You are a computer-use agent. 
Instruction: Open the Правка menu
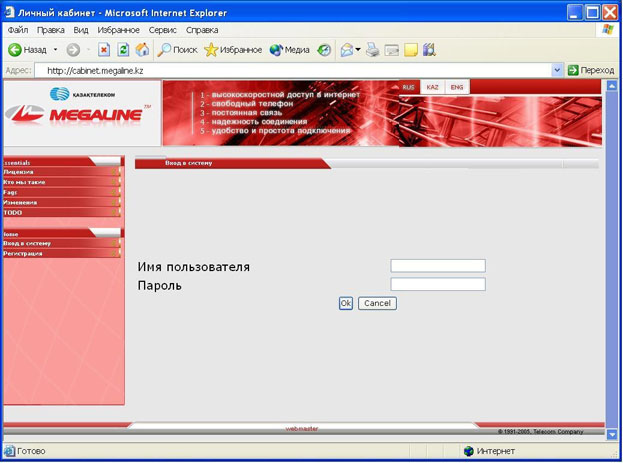click(x=50, y=30)
